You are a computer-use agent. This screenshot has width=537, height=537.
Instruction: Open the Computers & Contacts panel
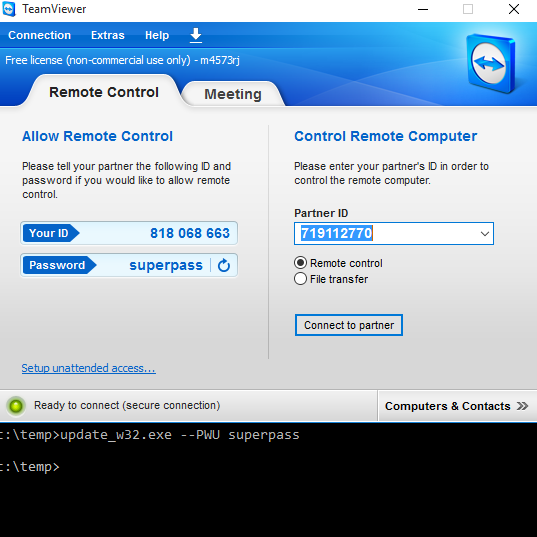click(457, 406)
